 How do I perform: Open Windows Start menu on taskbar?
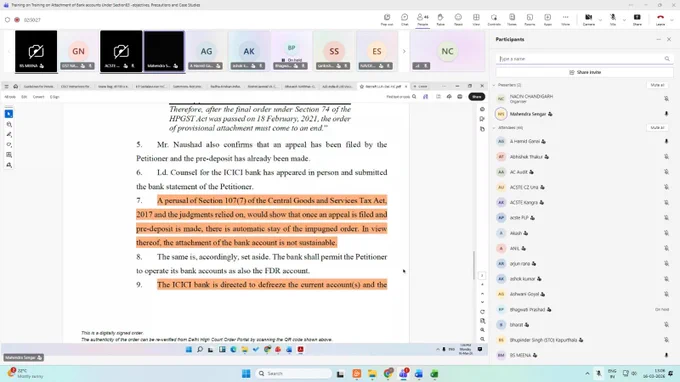[246, 373]
